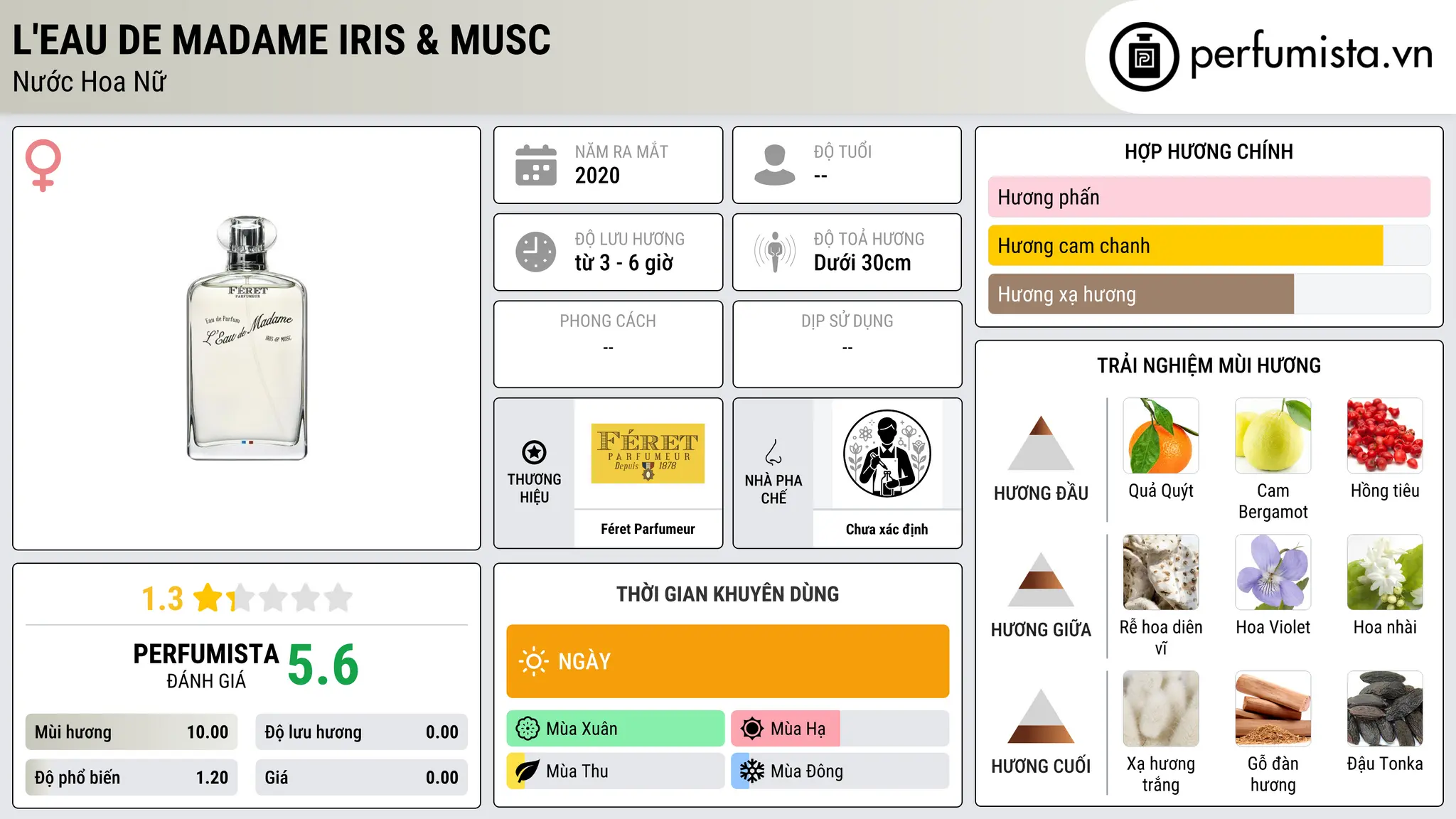Select the Hồng tiêu note image
Image resolution: width=1456 pixels, height=819 pixels.
pos(1385,436)
